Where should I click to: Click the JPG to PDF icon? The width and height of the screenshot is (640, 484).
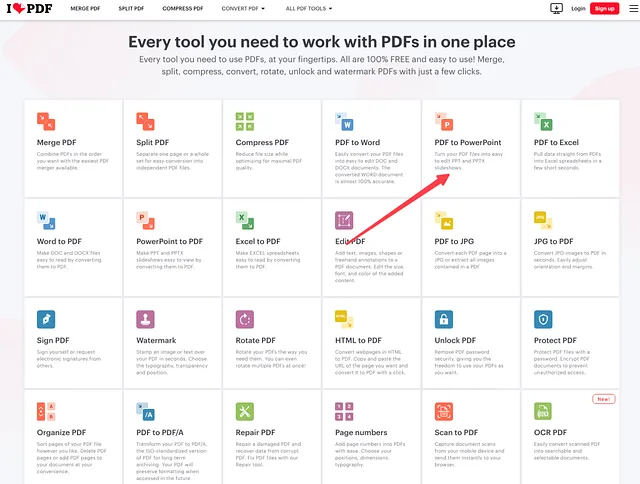pos(543,220)
